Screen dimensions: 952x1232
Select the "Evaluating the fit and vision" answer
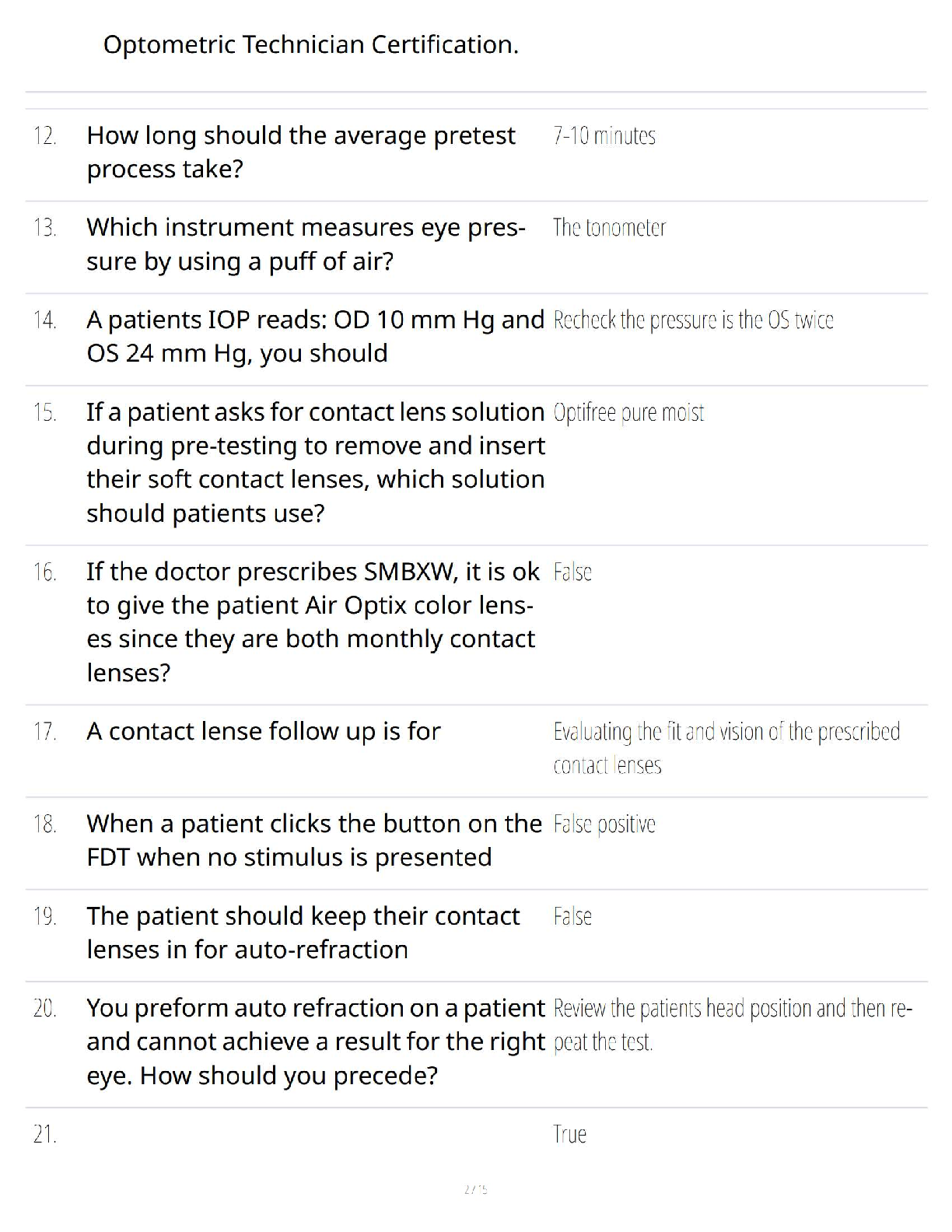726,747
